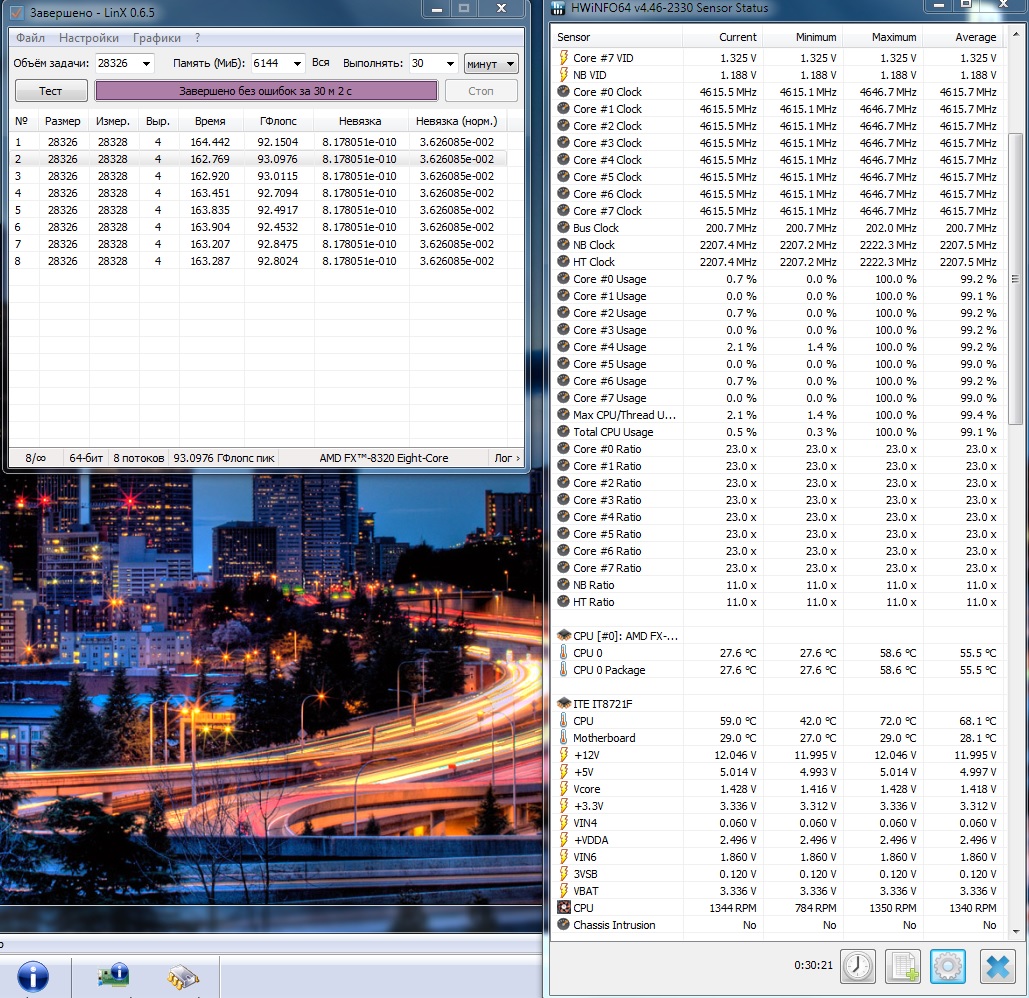1029x998 pixels.
Task: Click the ITE IT8721F sensor chip icon
Action: pos(564,704)
